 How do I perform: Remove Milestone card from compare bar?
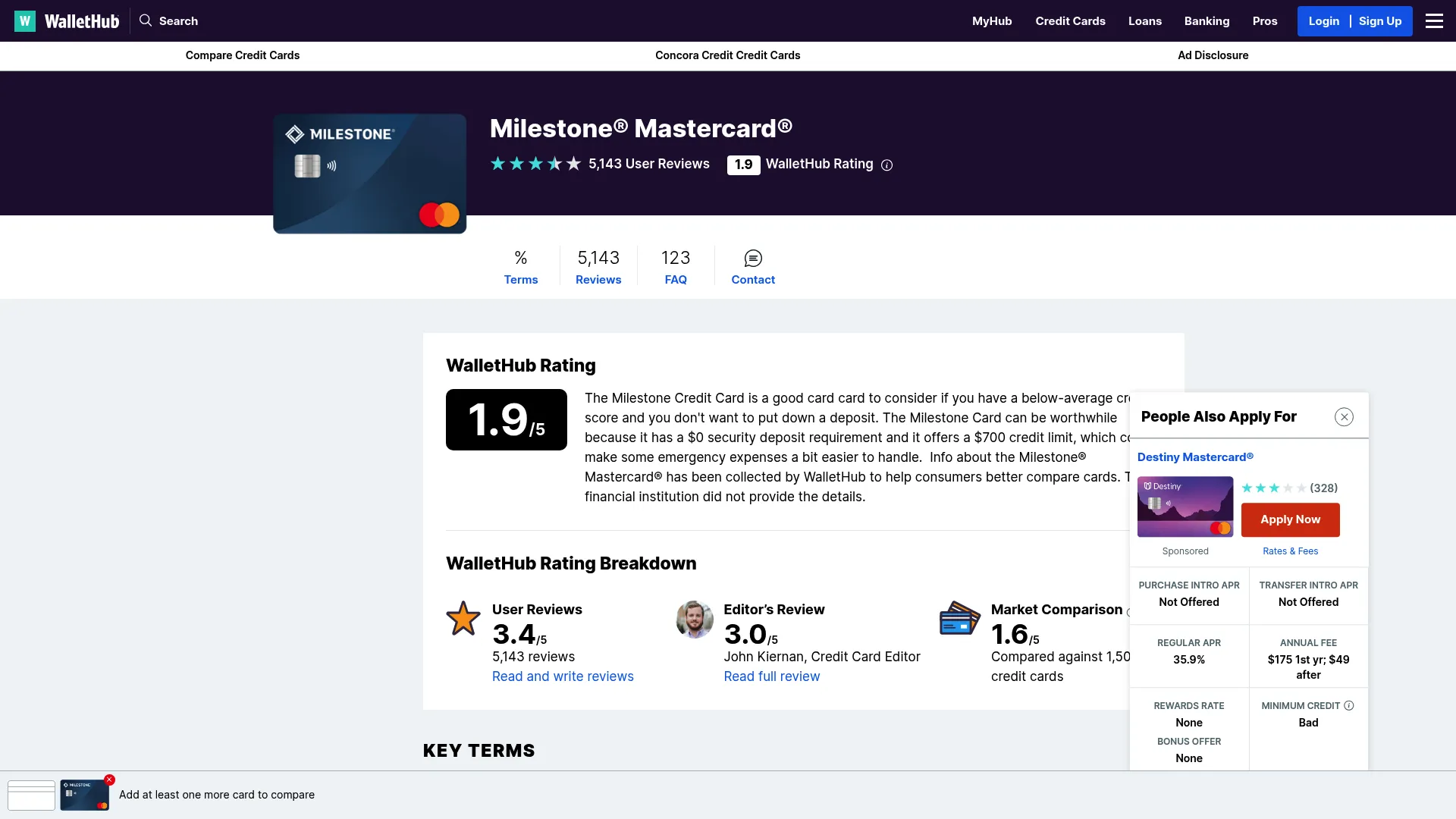click(x=109, y=780)
